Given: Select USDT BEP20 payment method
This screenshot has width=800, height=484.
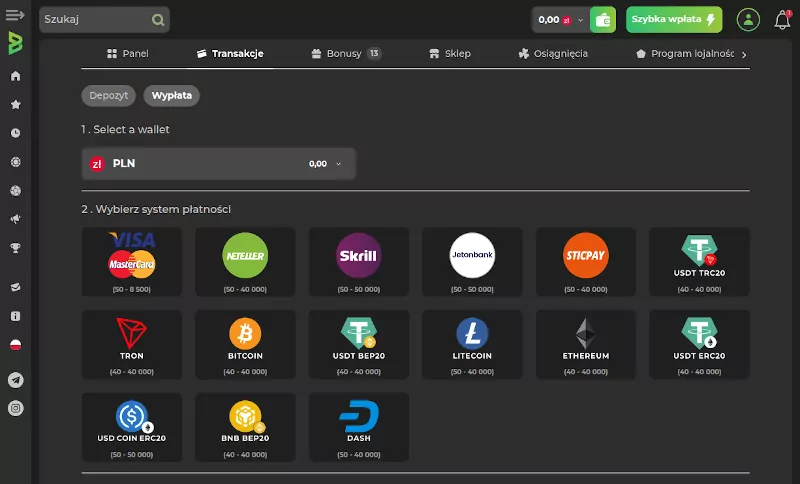Looking at the screenshot, I should tap(359, 345).
